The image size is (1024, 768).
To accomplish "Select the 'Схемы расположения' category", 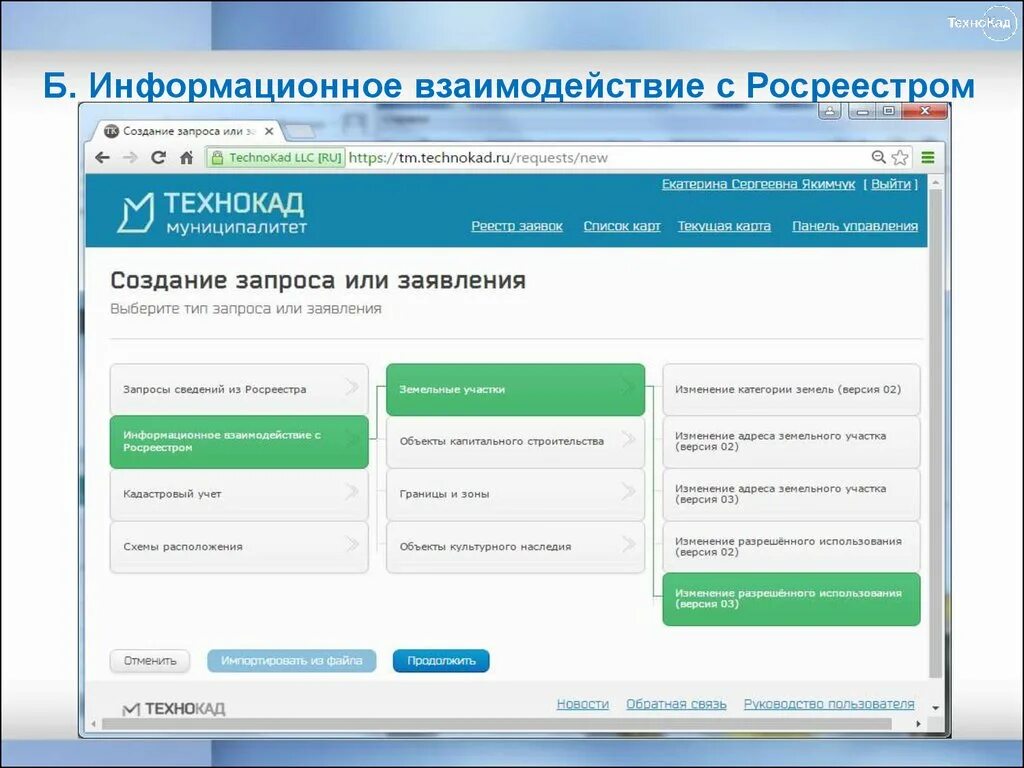I will 239,547.
